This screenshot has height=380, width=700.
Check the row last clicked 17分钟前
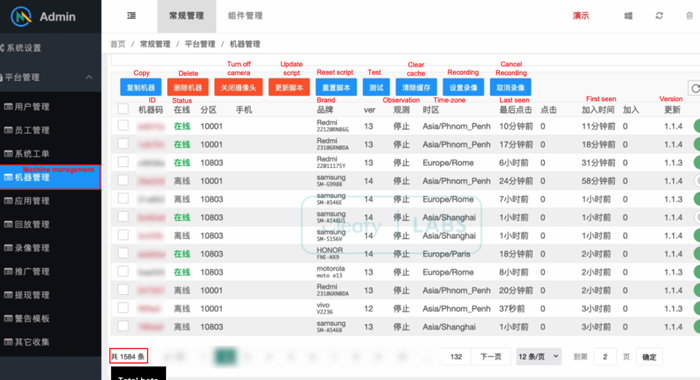pyautogui.click(x=123, y=144)
